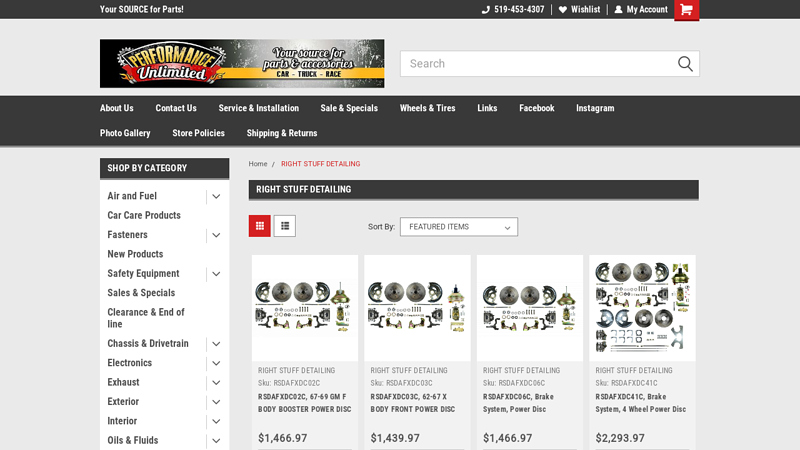Click the Wishlist link
The width and height of the screenshot is (800, 450).
[x=585, y=10]
